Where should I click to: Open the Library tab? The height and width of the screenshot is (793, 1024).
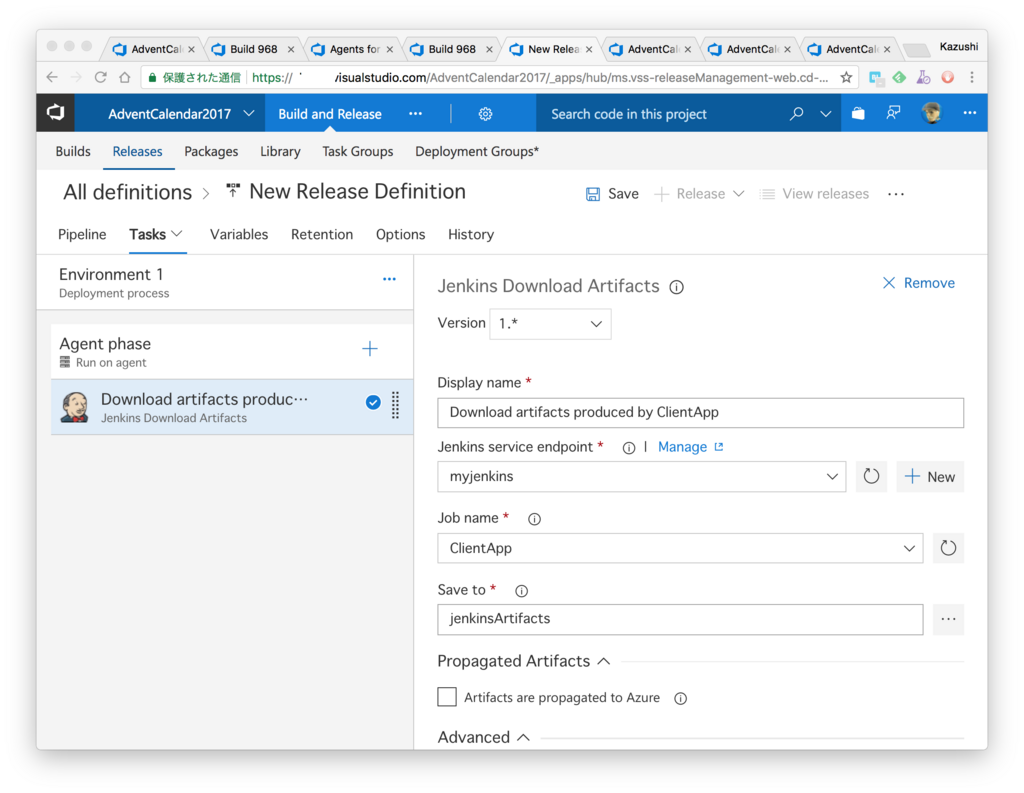(280, 152)
